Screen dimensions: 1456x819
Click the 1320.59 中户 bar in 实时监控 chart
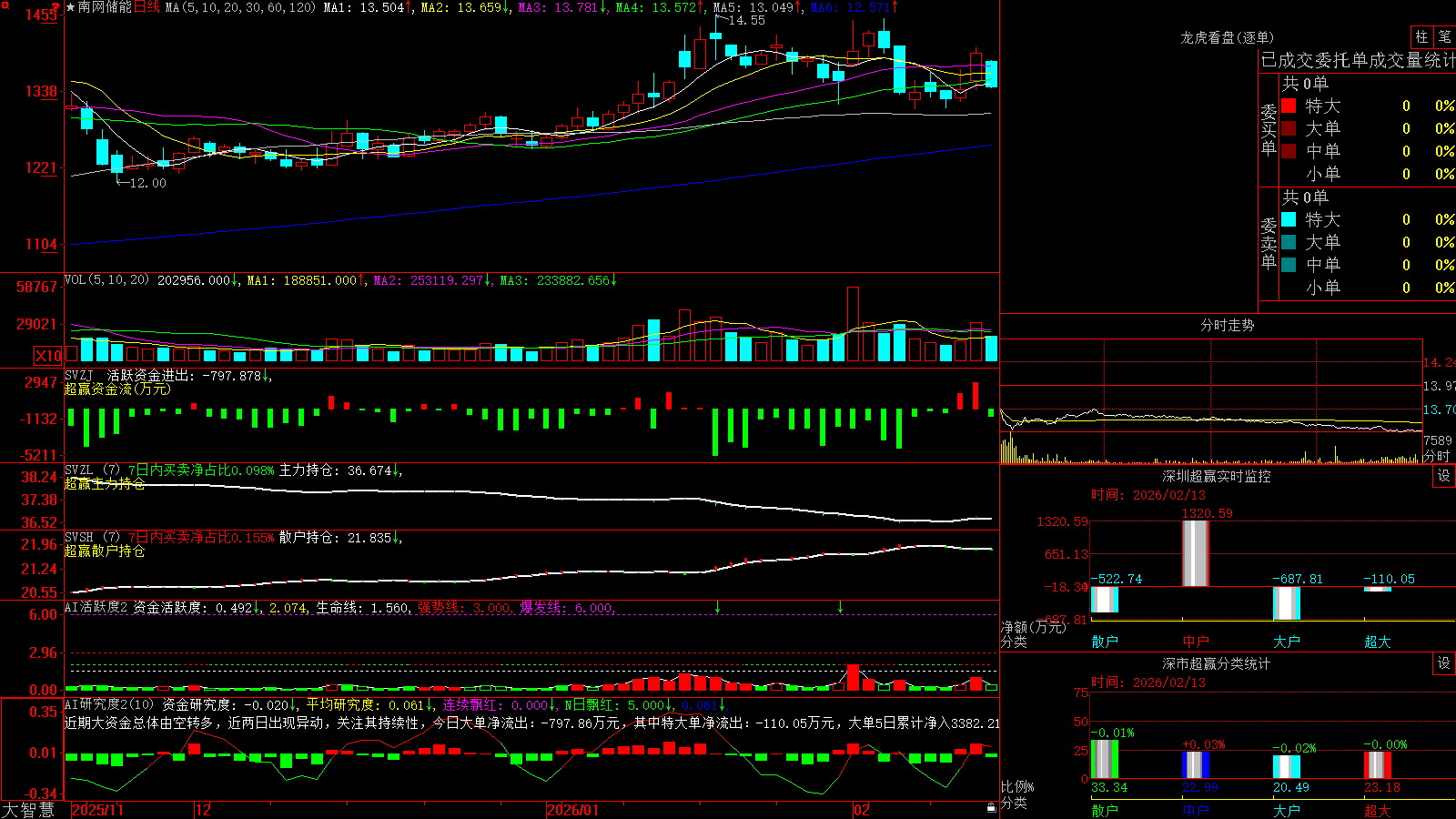click(1196, 553)
